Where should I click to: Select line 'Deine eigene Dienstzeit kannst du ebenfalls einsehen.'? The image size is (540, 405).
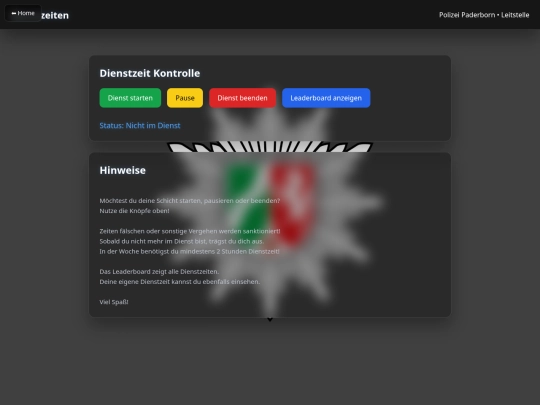coord(180,282)
